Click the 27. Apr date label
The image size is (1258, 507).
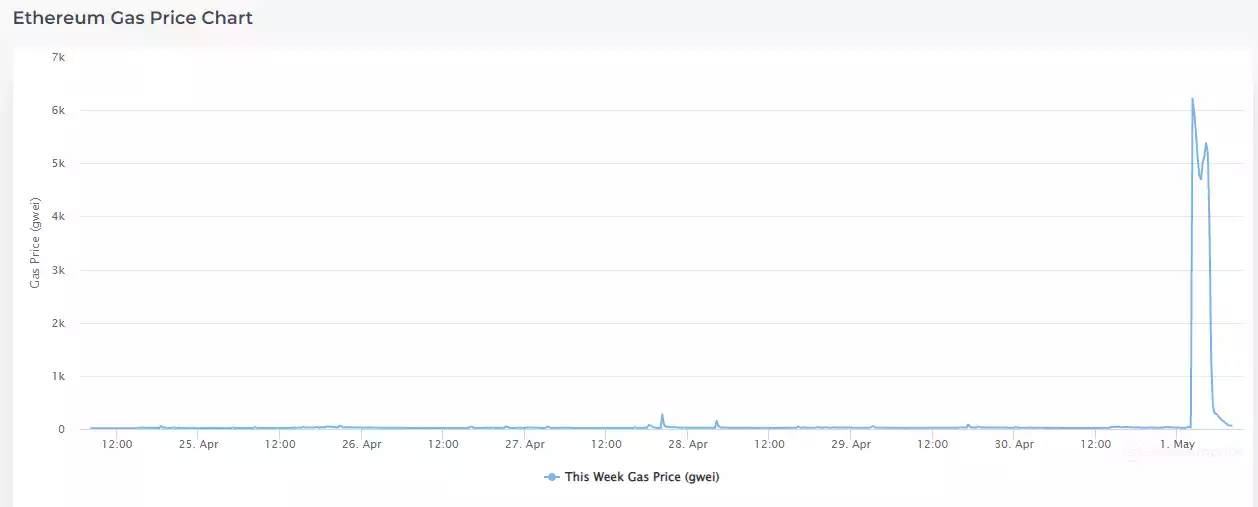(524, 444)
